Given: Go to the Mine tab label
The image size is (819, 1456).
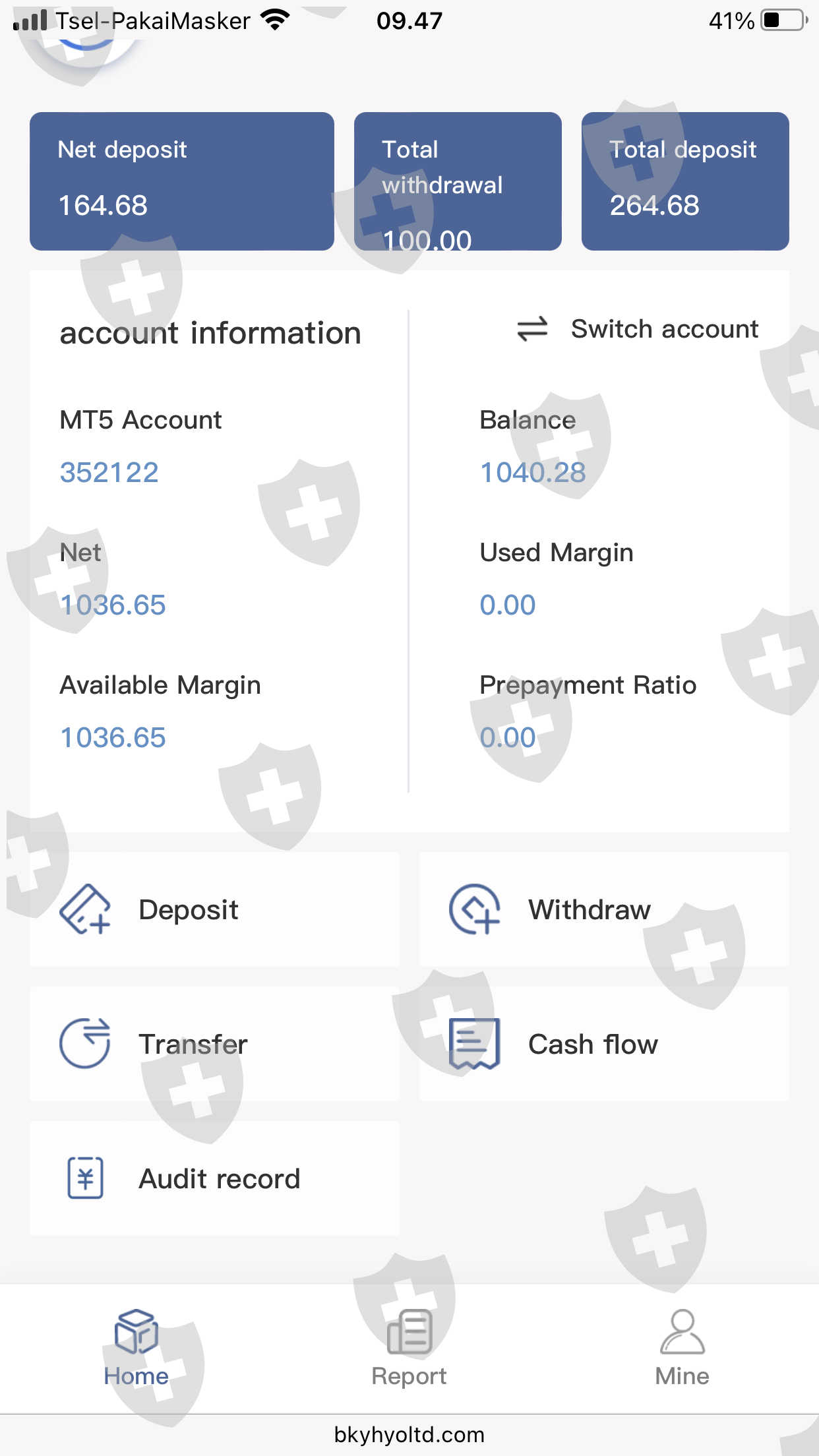Looking at the screenshot, I should click(x=682, y=1376).
